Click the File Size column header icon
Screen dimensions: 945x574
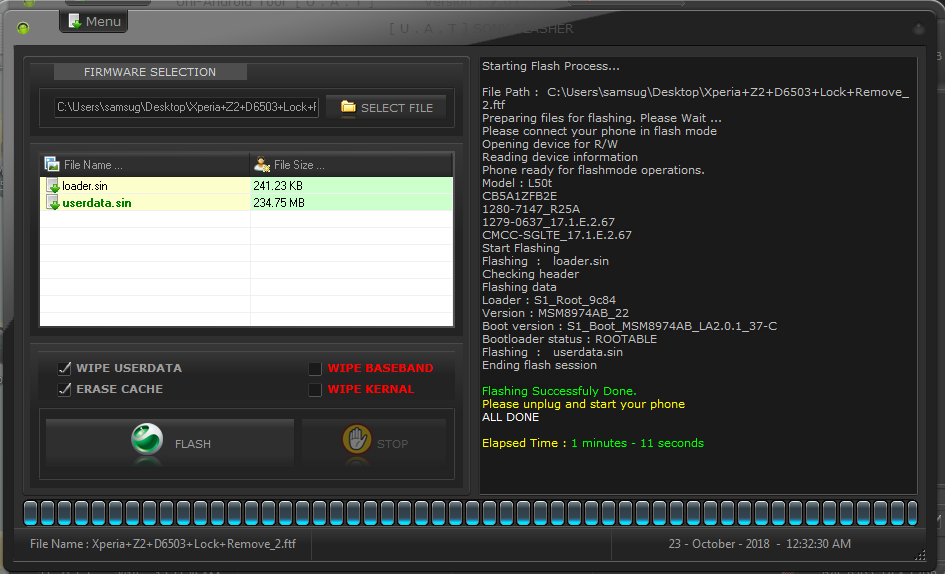click(x=262, y=164)
